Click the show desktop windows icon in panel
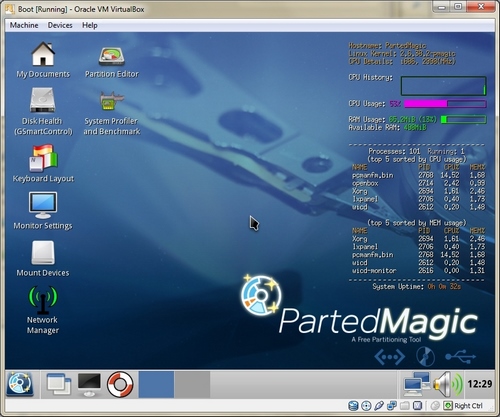 (59, 384)
